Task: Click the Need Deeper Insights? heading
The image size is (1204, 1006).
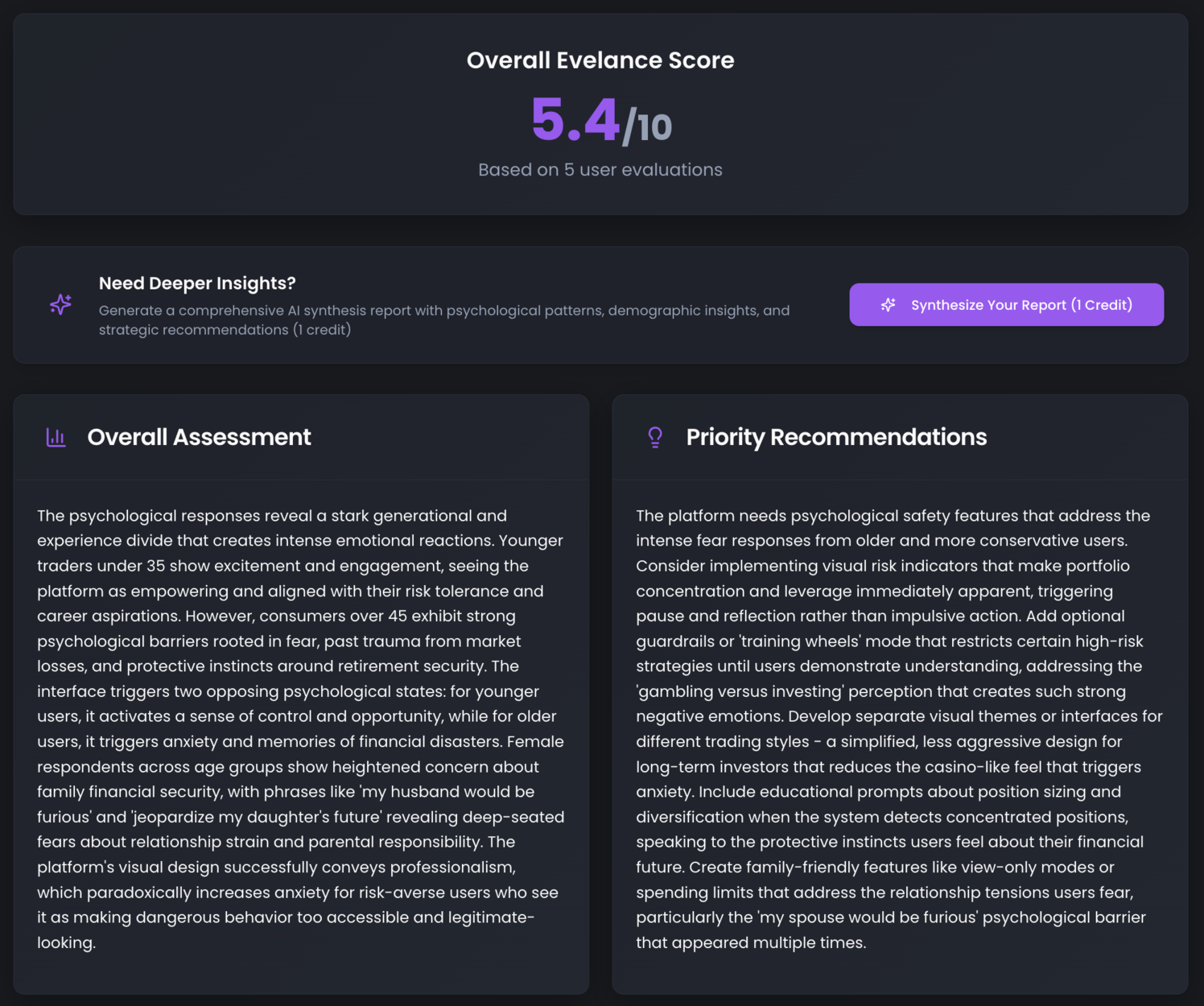Action: 197,283
